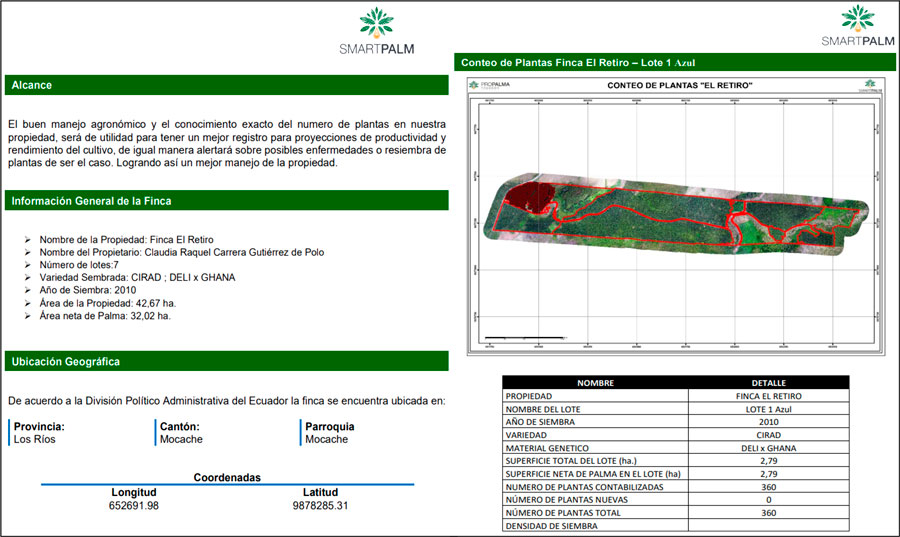Viewport: 900px width, 537px height.
Task: Select the Conteo de Plantas Lote 1 header
Action: 675,62
